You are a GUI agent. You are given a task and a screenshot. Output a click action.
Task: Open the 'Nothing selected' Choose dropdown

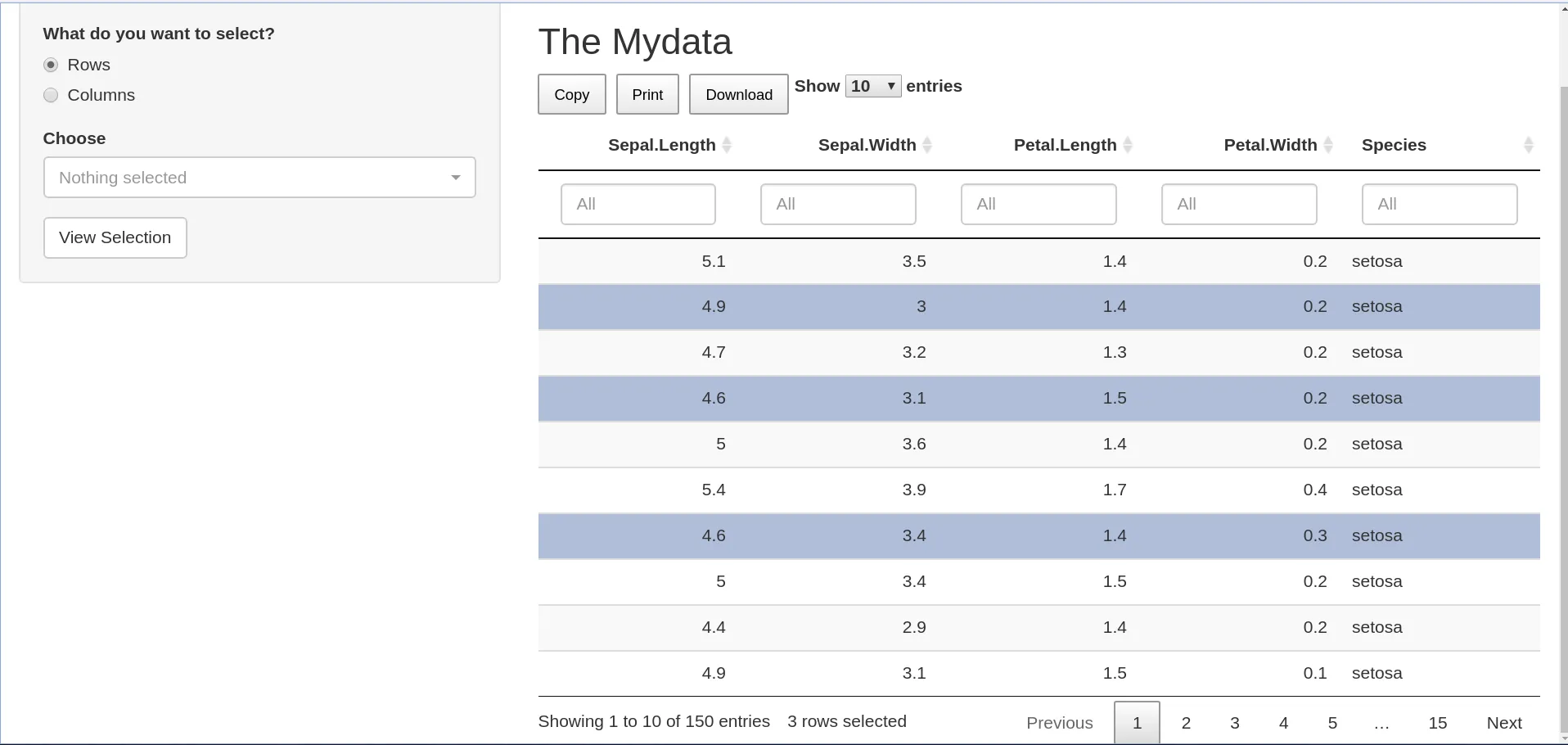(259, 178)
